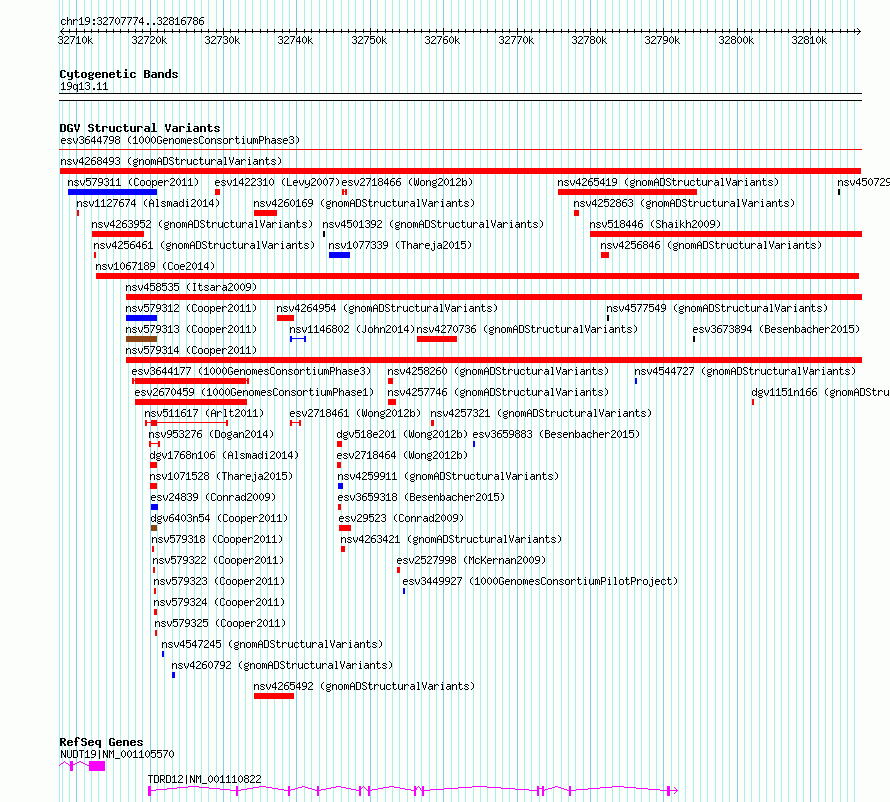Open nsv4252863 gnomAD variant
890x802 pixels.
(684, 203)
